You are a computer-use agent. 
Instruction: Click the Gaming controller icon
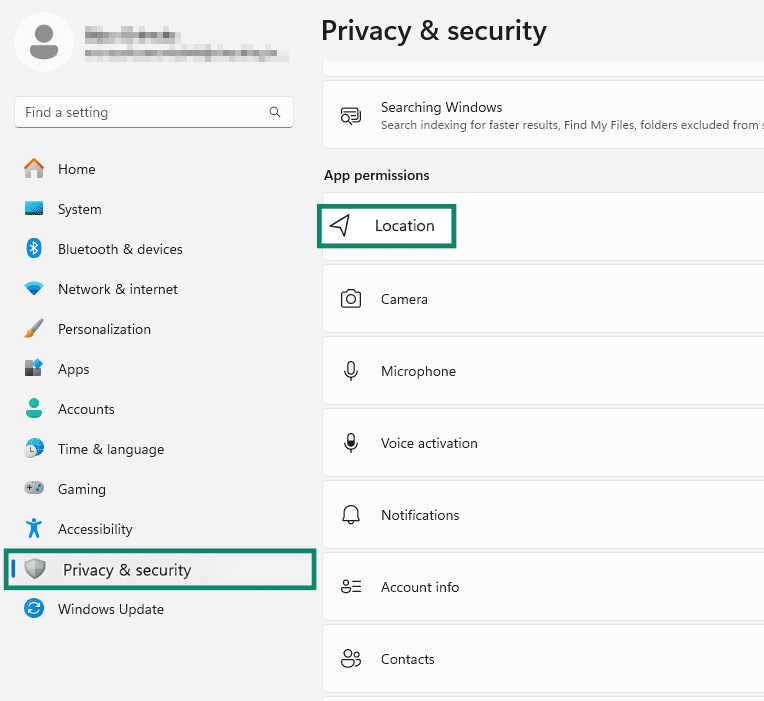coord(34,487)
